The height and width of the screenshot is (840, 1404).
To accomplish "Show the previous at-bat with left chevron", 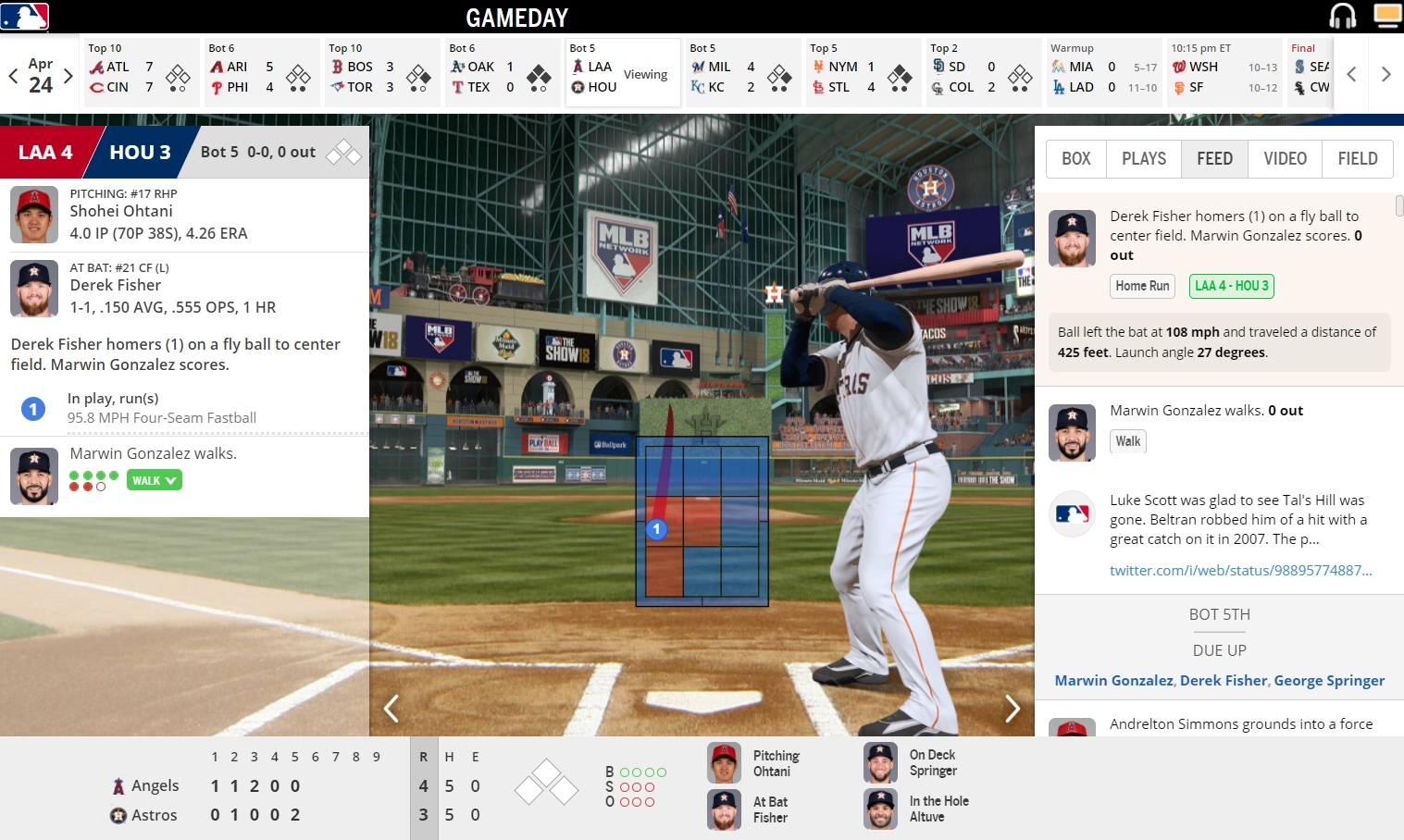I will 391,709.
